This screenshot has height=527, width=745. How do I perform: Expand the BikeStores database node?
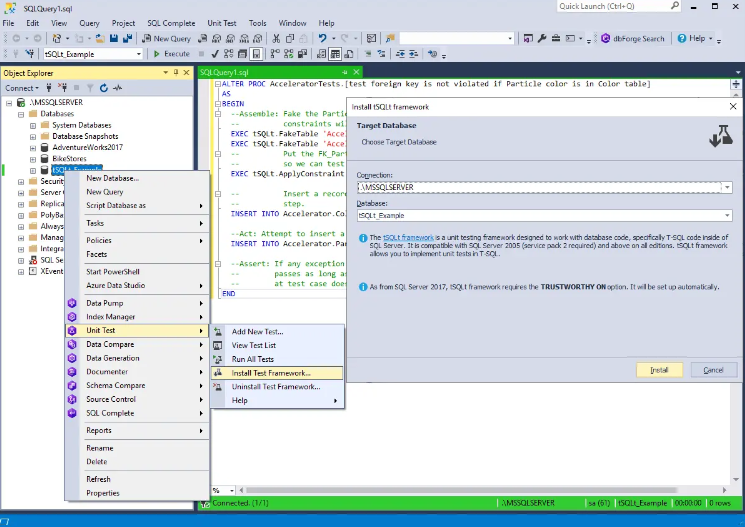33,159
